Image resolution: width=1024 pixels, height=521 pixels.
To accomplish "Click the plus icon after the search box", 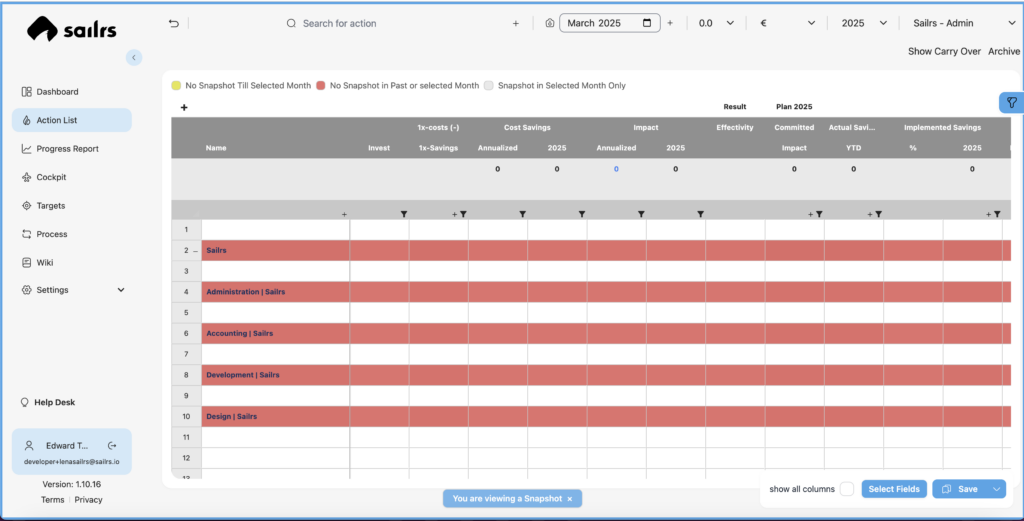I will pos(516,23).
